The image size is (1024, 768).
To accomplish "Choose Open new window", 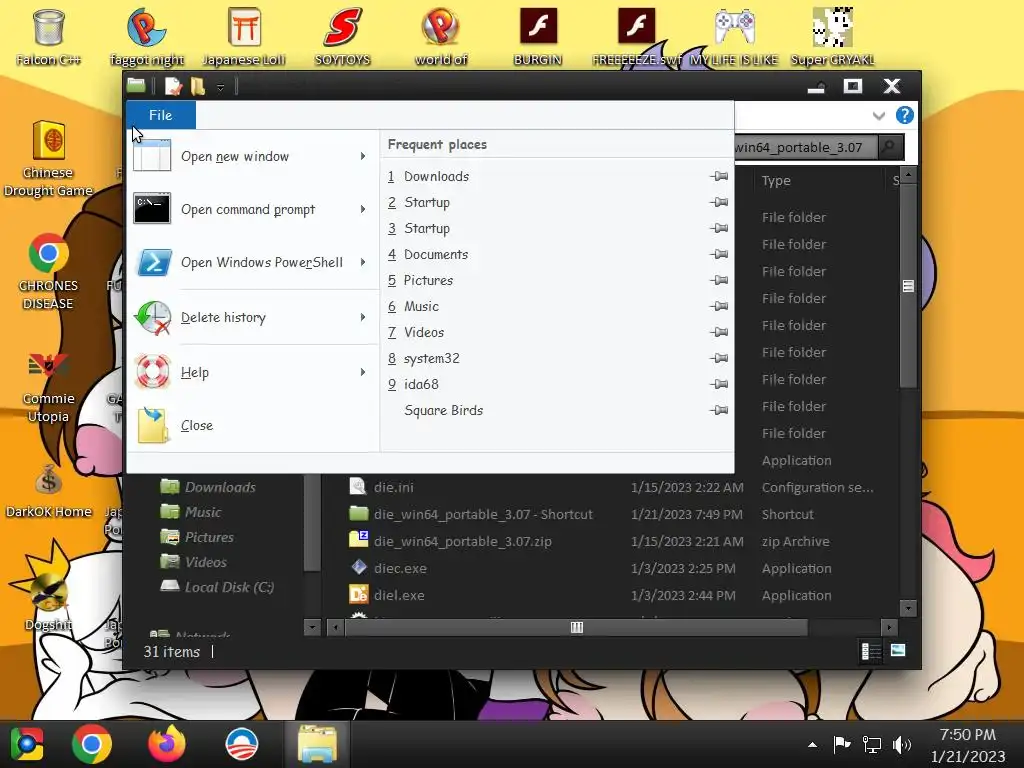I will click(251, 157).
